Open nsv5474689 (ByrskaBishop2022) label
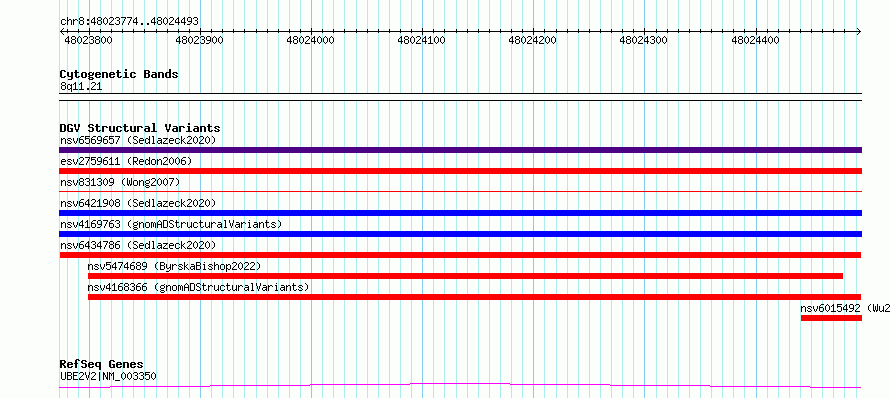 coord(174,266)
